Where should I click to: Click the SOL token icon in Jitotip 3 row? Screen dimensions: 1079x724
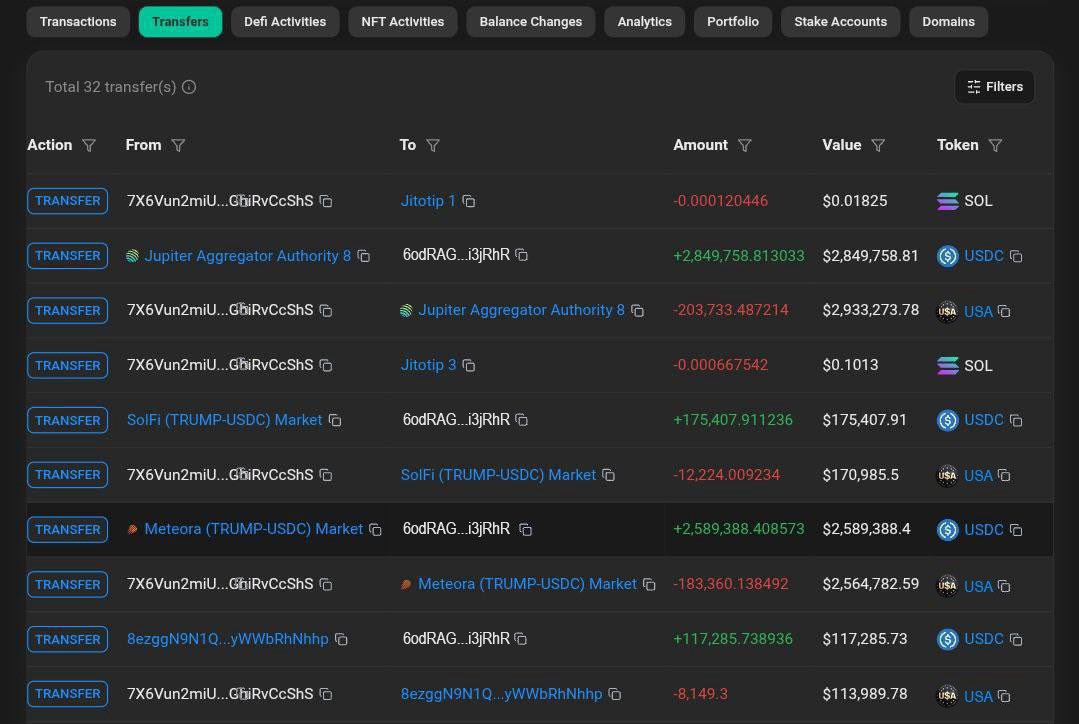[x=948, y=365]
